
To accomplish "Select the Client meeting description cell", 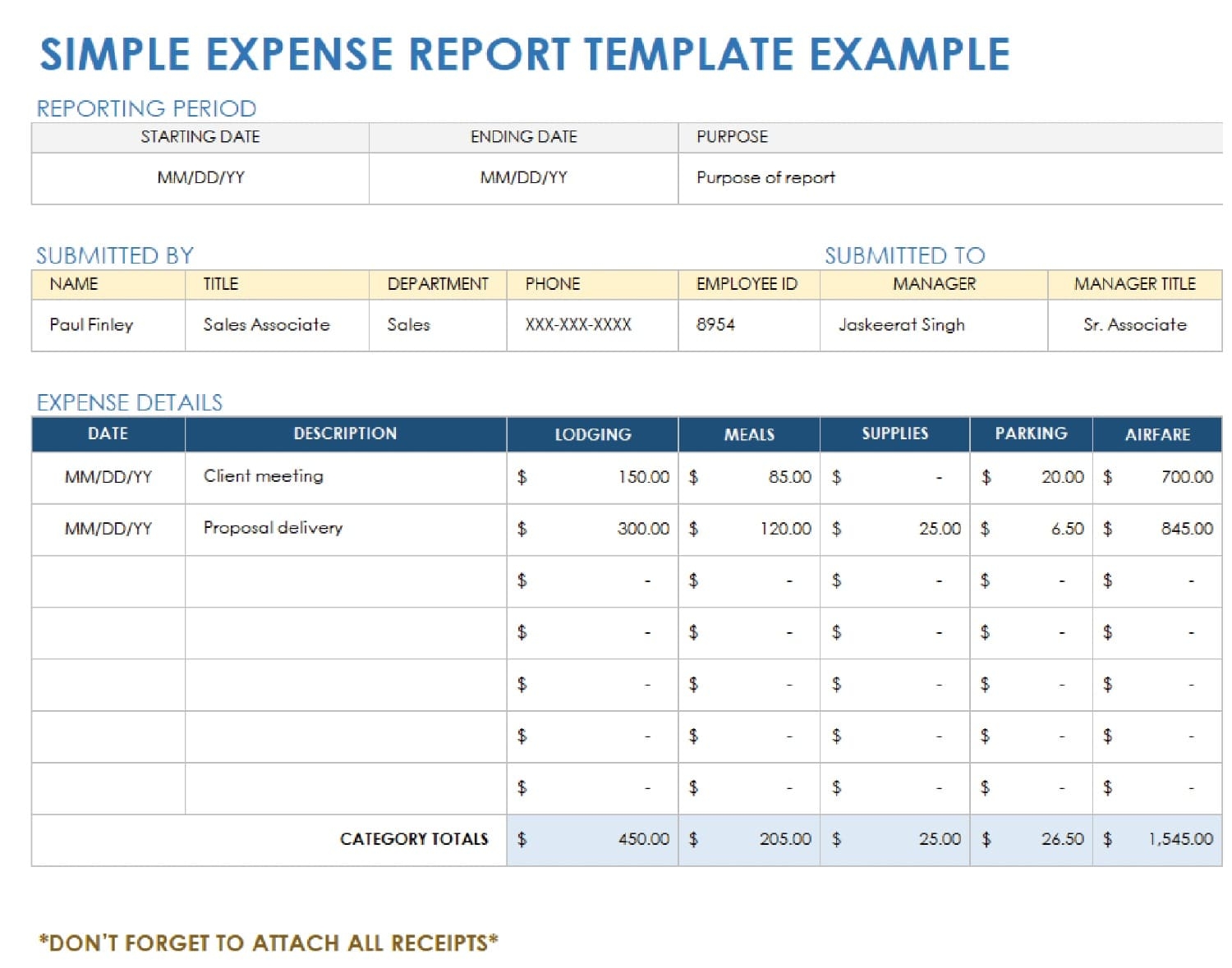I will point(262,476).
